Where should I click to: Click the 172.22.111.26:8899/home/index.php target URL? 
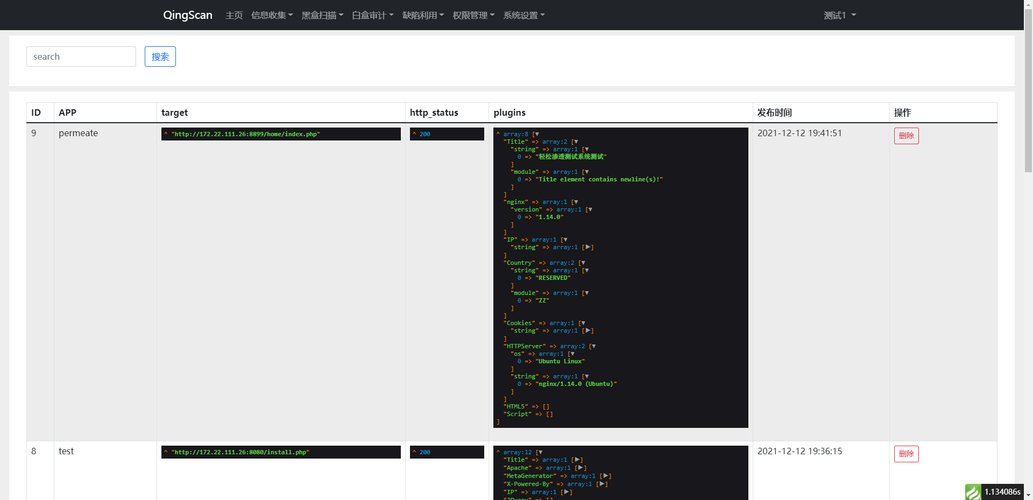click(246, 134)
